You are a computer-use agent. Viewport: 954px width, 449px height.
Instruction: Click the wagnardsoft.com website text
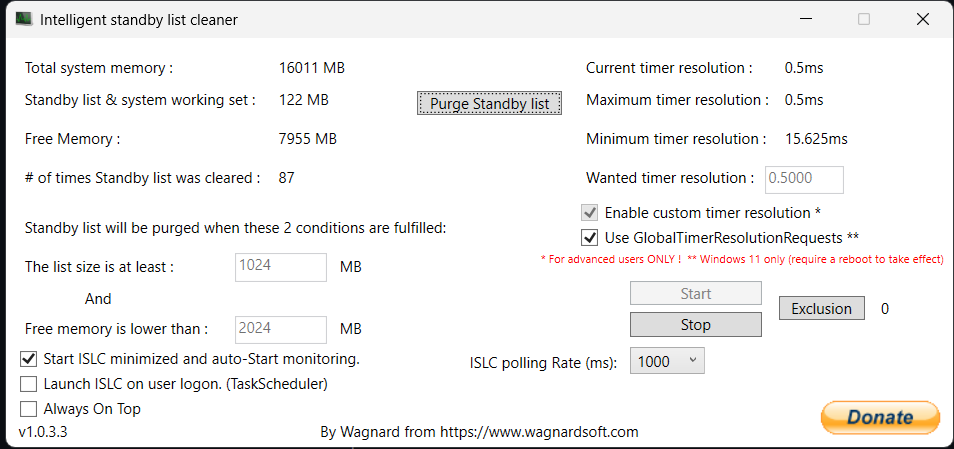point(539,433)
